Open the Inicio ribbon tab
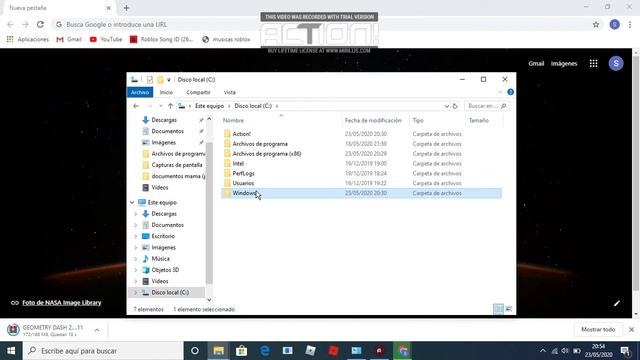Image resolution: width=640 pixels, height=360 pixels. click(166, 92)
